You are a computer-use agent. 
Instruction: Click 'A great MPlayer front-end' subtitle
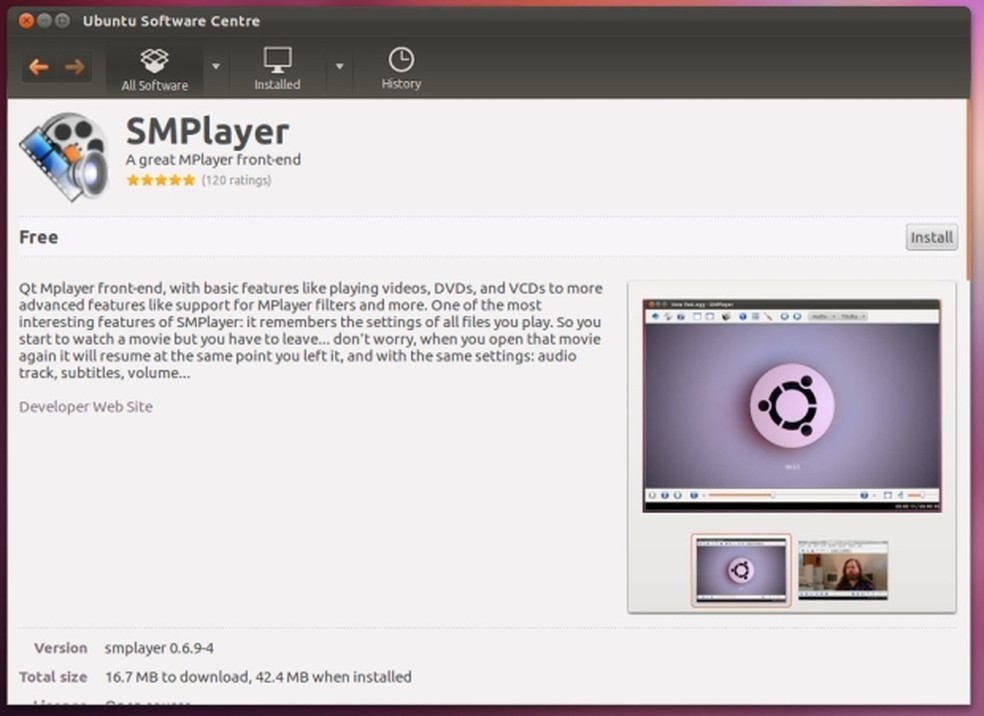[213, 160]
